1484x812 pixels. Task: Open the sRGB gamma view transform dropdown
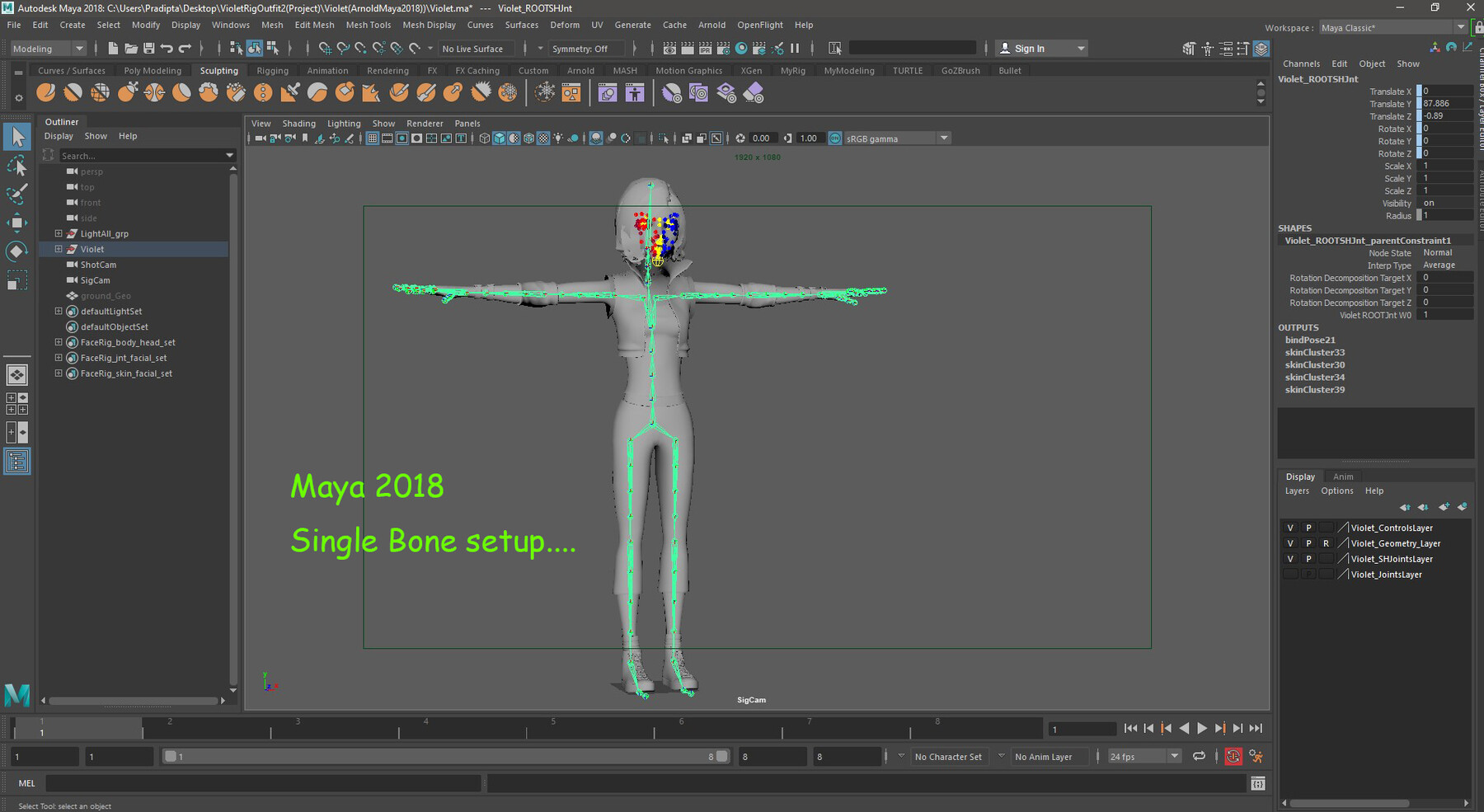tap(944, 138)
